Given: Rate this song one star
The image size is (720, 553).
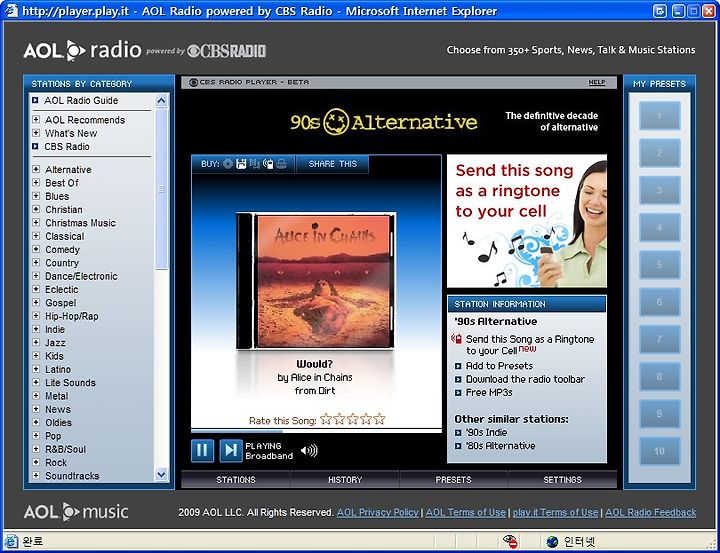Looking at the screenshot, I should pyautogui.click(x=326, y=419).
